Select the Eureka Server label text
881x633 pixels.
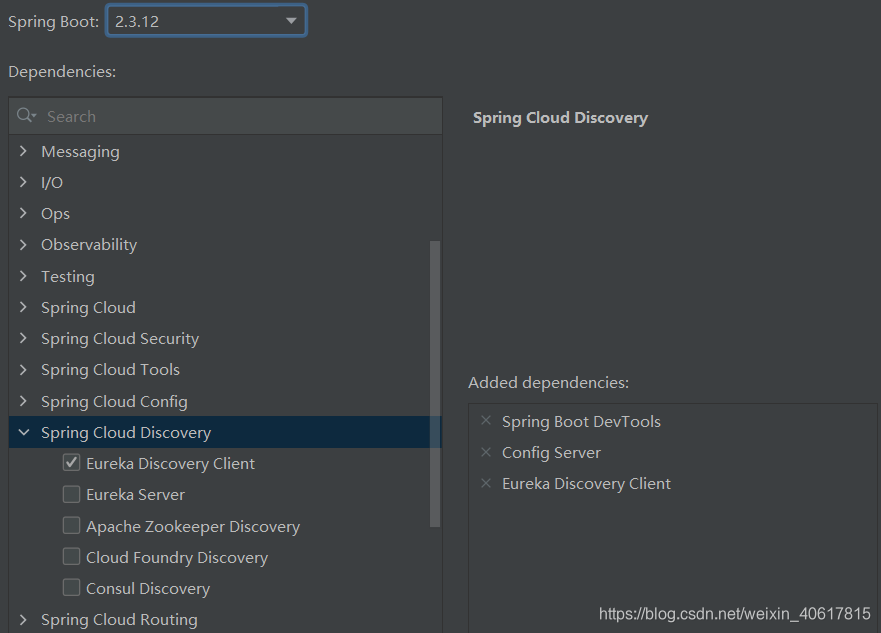(x=135, y=495)
